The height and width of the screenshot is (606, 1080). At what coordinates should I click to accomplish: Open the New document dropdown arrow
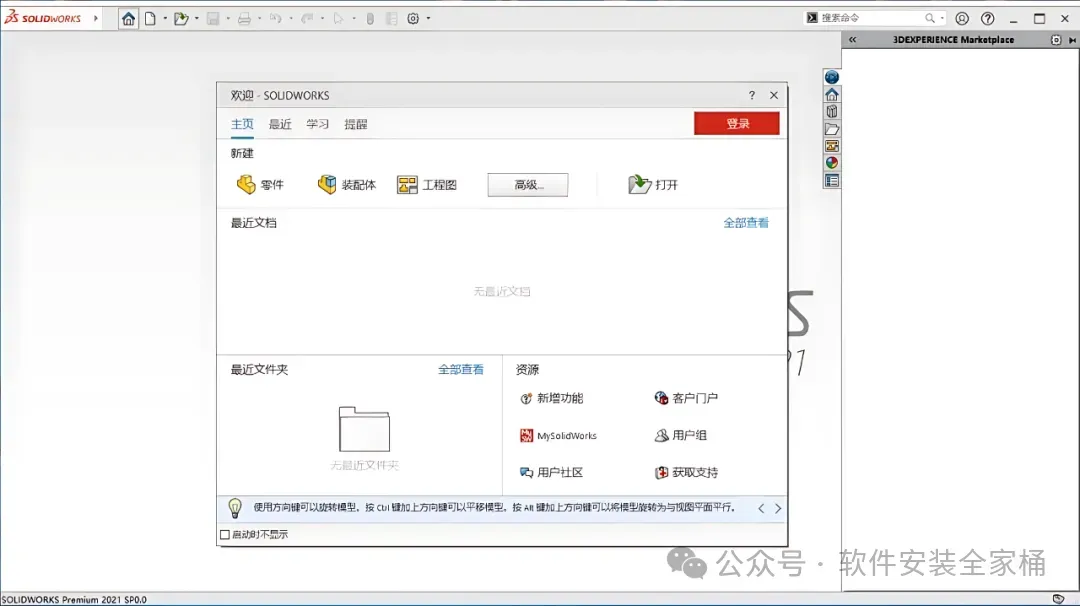pos(165,19)
